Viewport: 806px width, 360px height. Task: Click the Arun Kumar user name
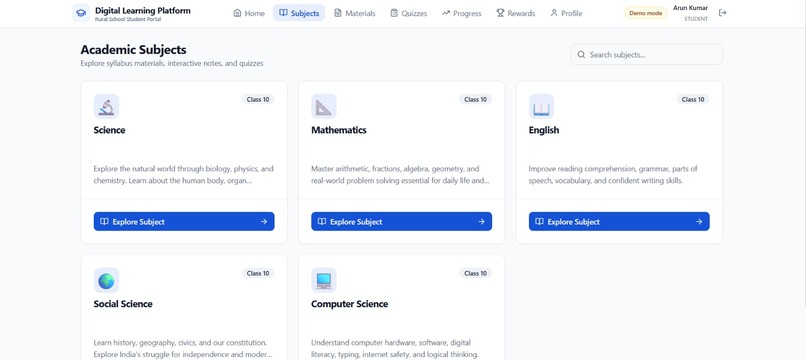[x=690, y=8]
